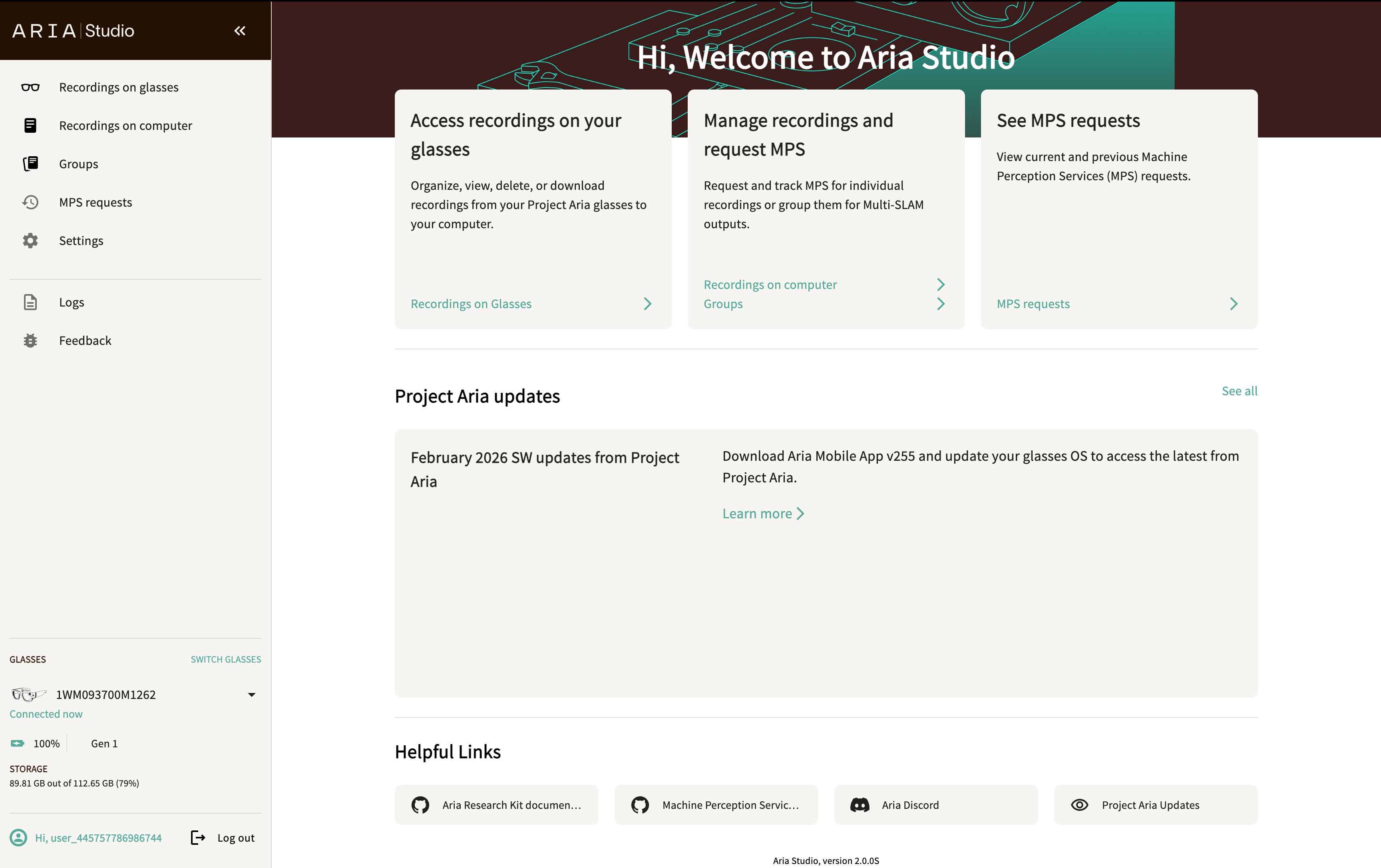Click the Log out text button
The height and width of the screenshot is (868, 1381).
(x=236, y=838)
